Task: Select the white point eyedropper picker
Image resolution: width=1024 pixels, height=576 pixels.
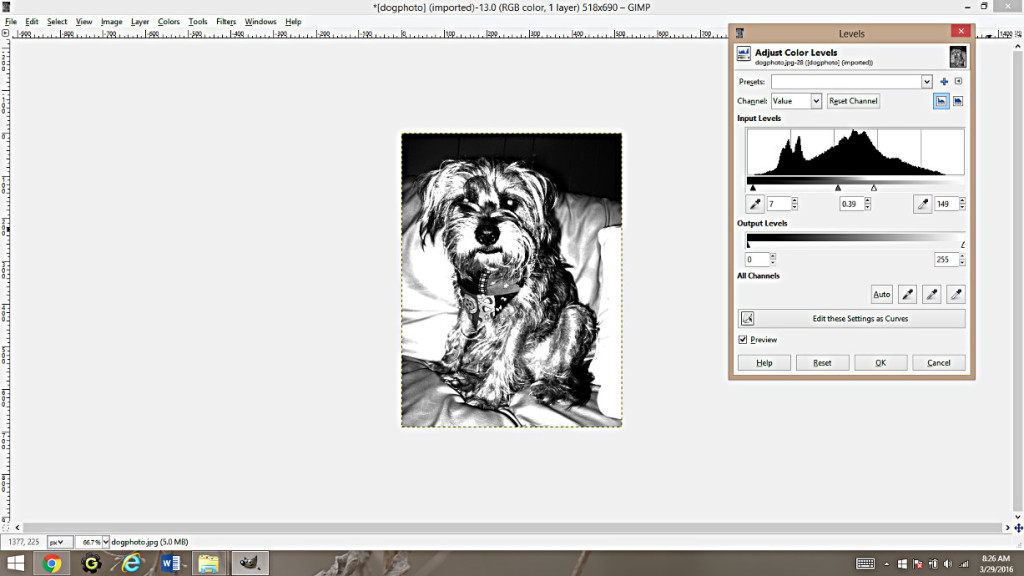Action: (958, 294)
